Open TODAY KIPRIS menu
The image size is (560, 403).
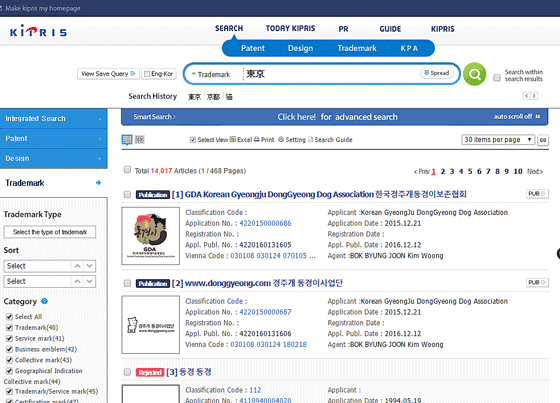point(290,28)
